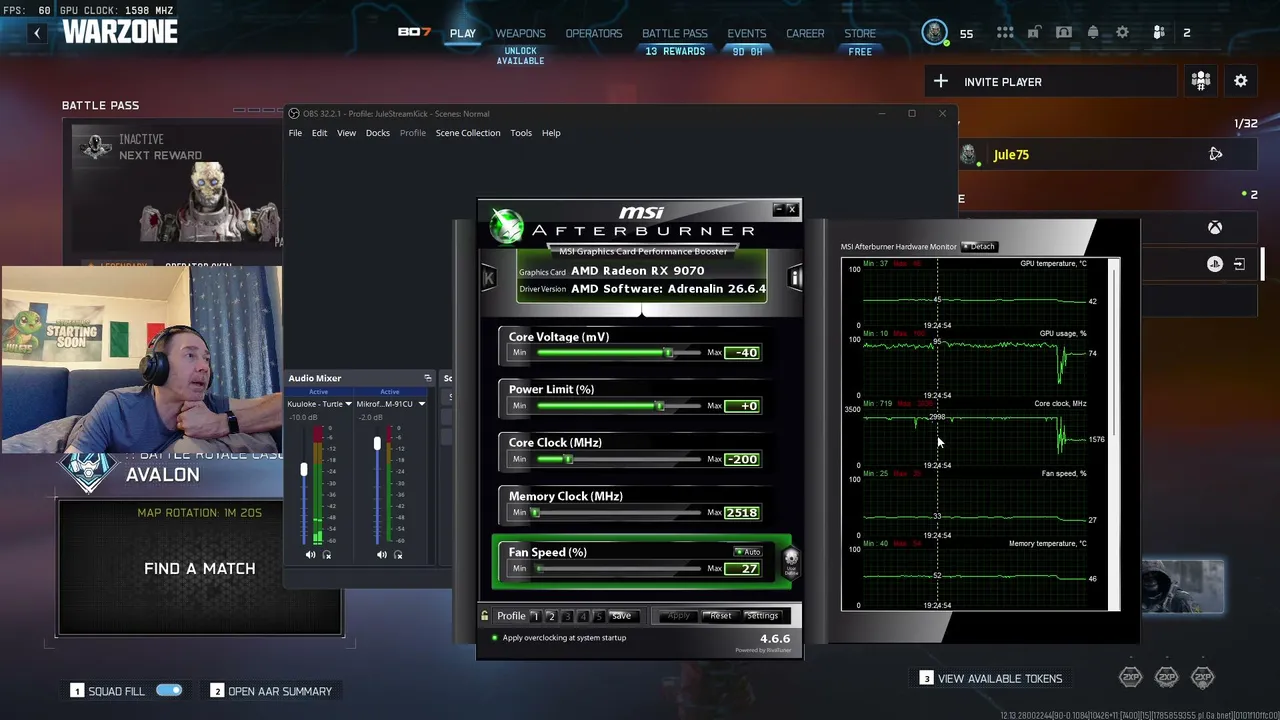1280x720 pixels.
Task: Open the social friends icon in Warzone
Action: (1159, 33)
